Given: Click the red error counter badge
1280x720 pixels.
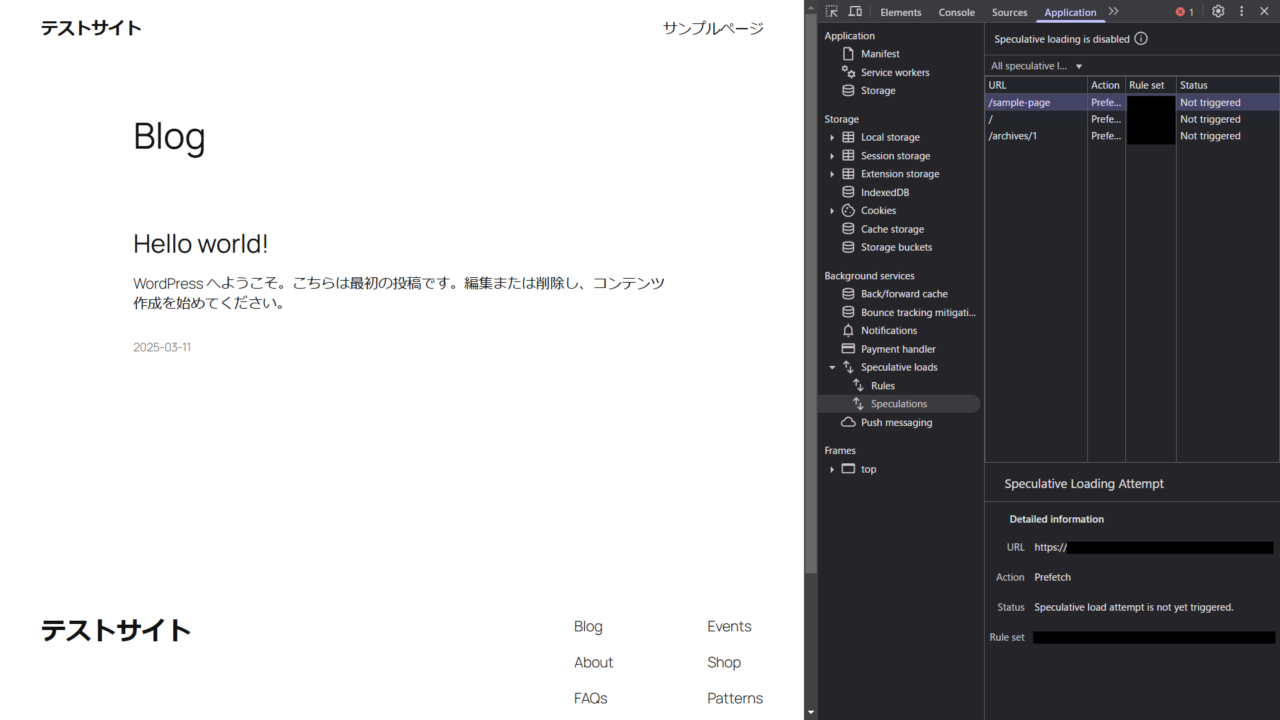Looking at the screenshot, I should click(1184, 11).
